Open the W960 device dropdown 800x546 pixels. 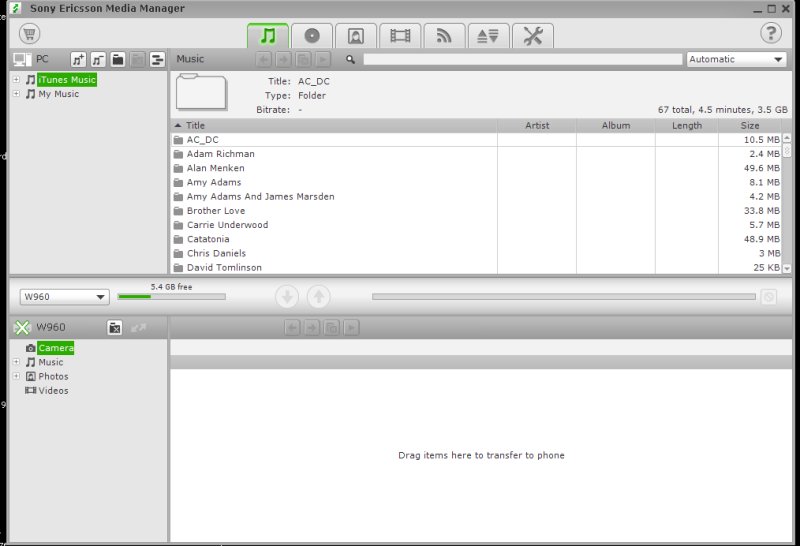pos(64,296)
